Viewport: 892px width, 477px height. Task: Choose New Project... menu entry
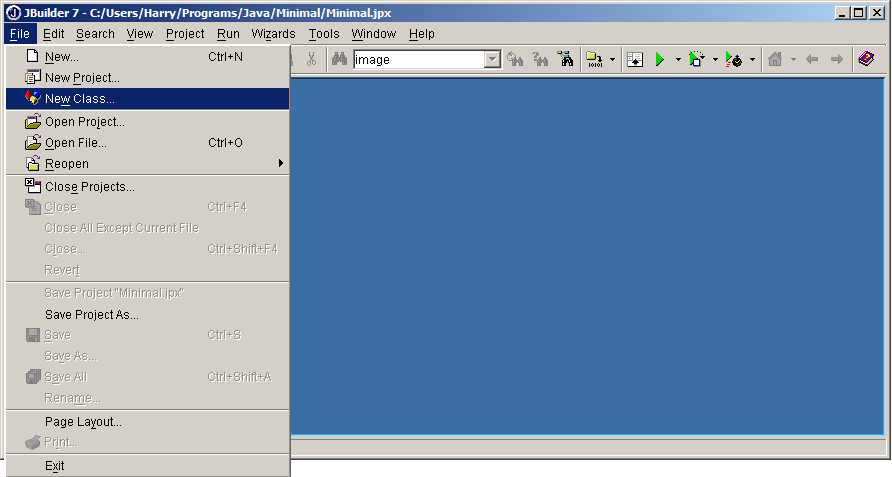[x=147, y=77]
